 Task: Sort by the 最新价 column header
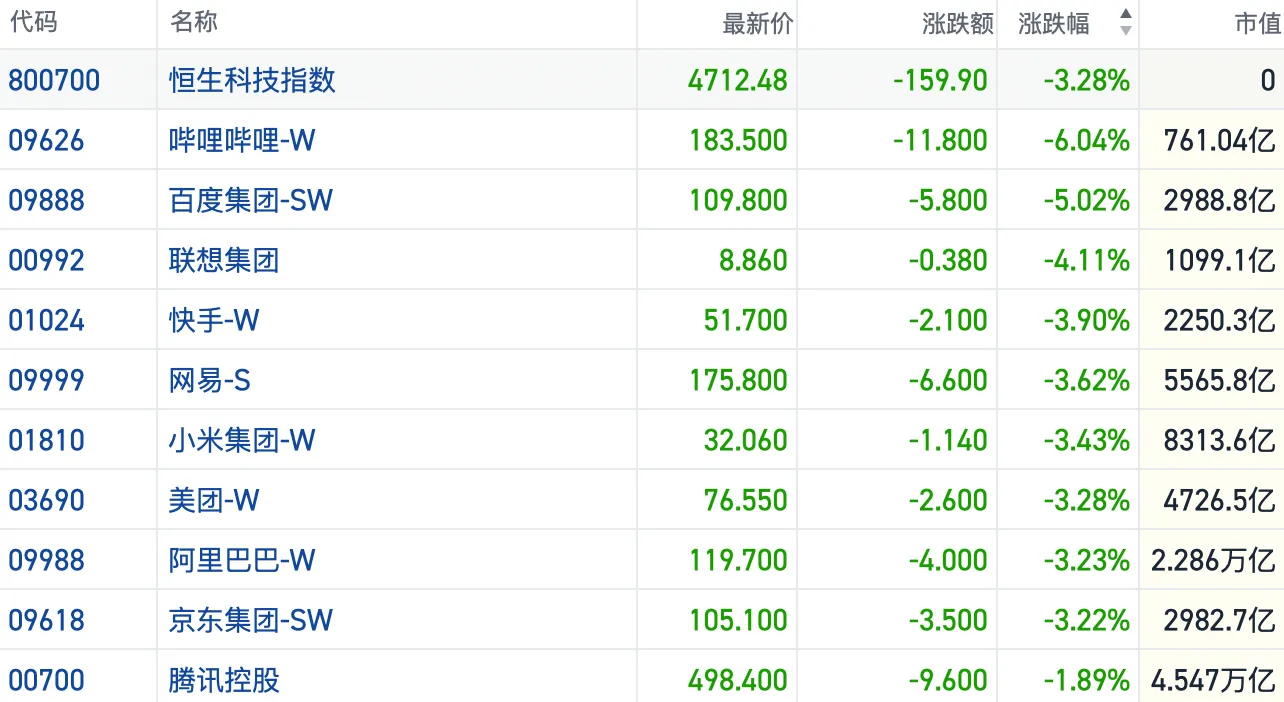pyautogui.click(x=757, y=24)
